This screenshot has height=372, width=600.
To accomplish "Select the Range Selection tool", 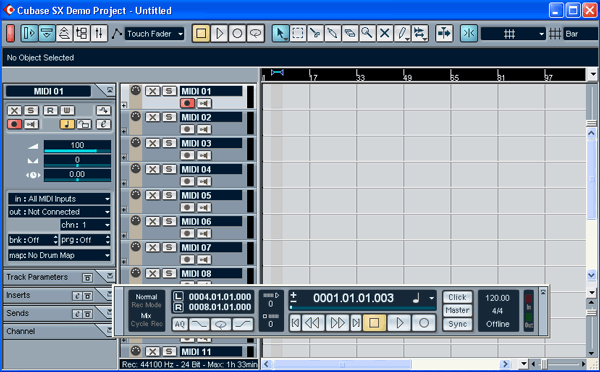I will coord(298,34).
